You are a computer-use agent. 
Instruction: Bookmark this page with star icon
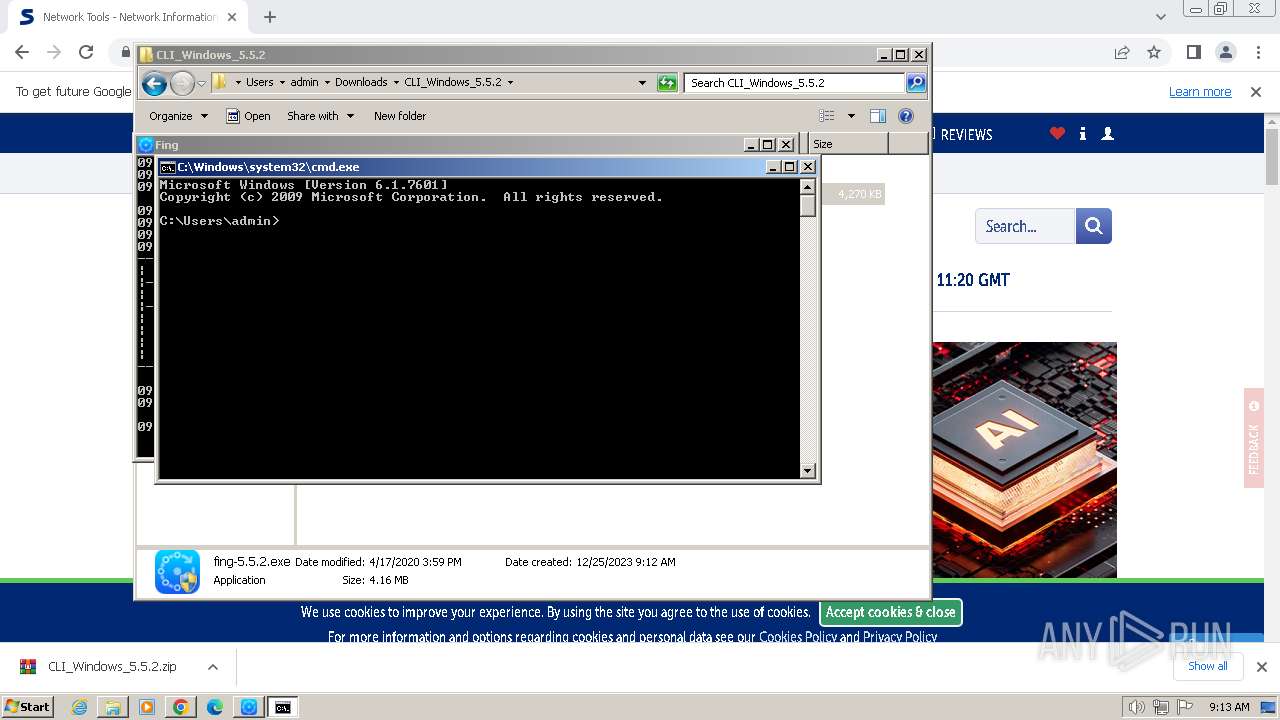[x=1154, y=52]
